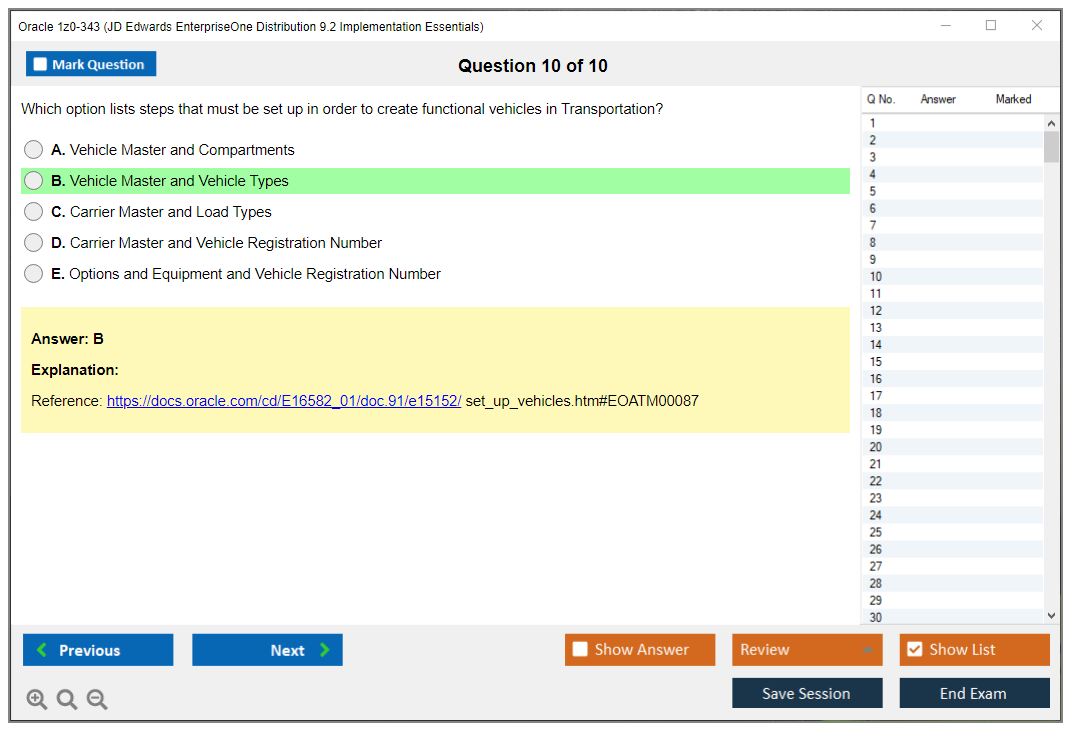Select question row 29 in the list
The width and height of the screenshot is (1075, 735).
click(952, 601)
